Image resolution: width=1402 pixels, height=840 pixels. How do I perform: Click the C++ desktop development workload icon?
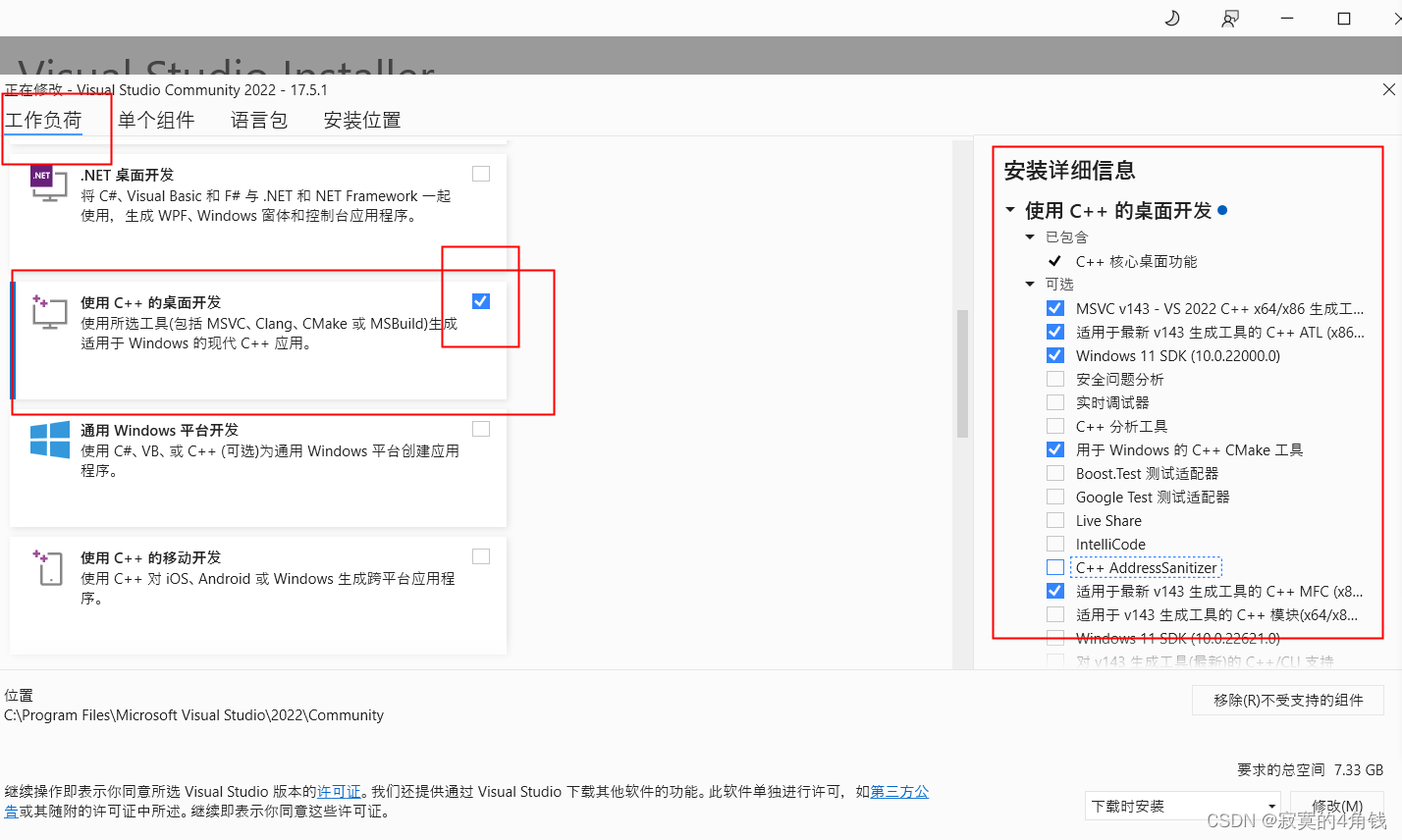pos(49,311)
